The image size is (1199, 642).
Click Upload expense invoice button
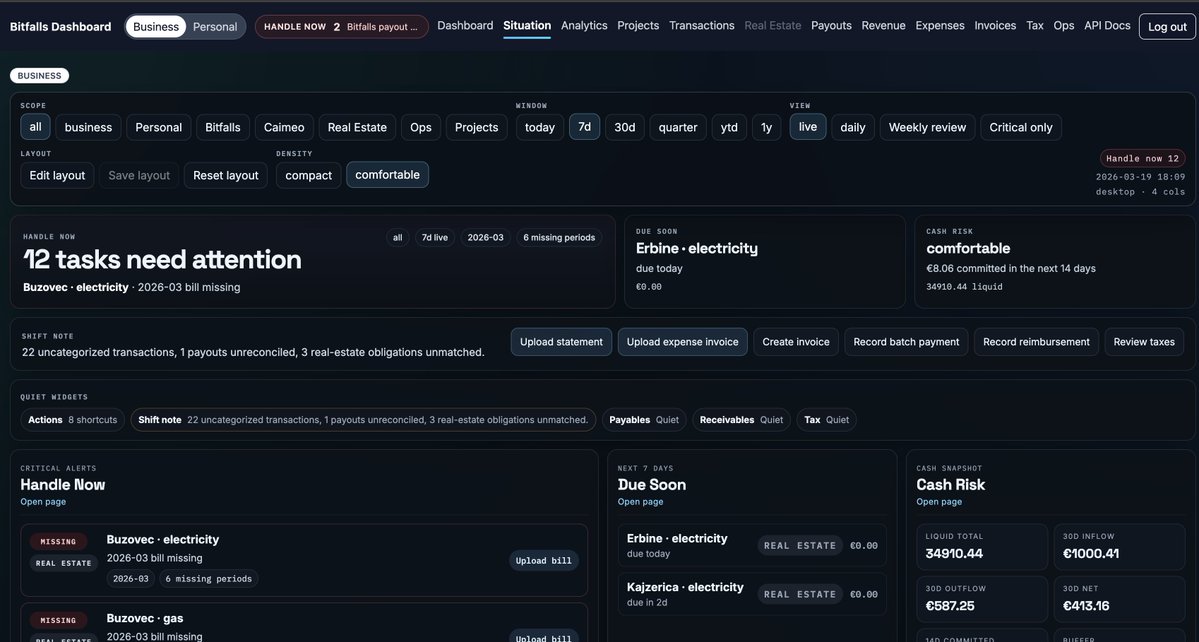point(683,342)
